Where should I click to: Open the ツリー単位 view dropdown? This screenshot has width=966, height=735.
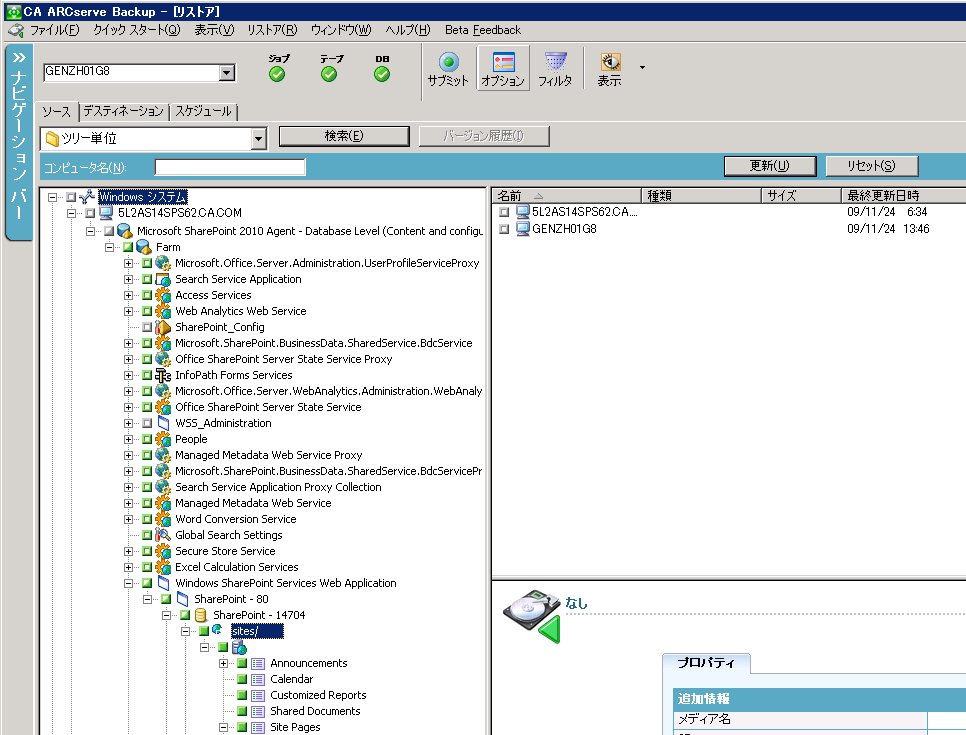[259, 139]
